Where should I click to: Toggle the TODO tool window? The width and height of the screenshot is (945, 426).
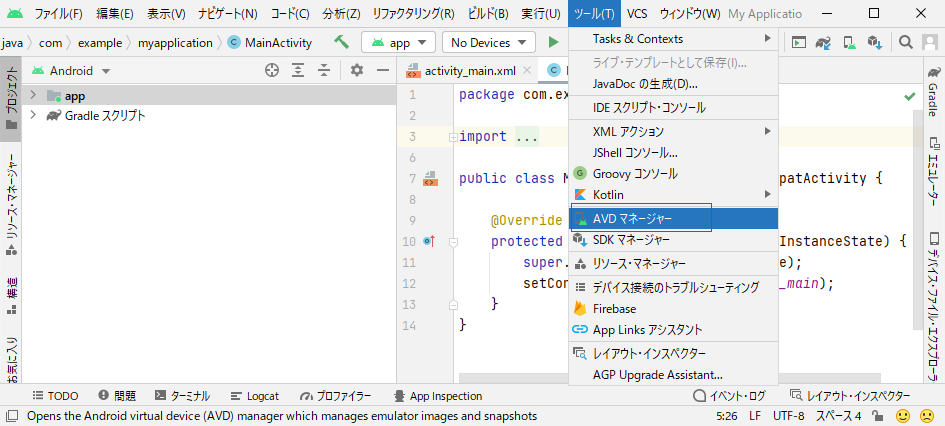pos(55,396)
